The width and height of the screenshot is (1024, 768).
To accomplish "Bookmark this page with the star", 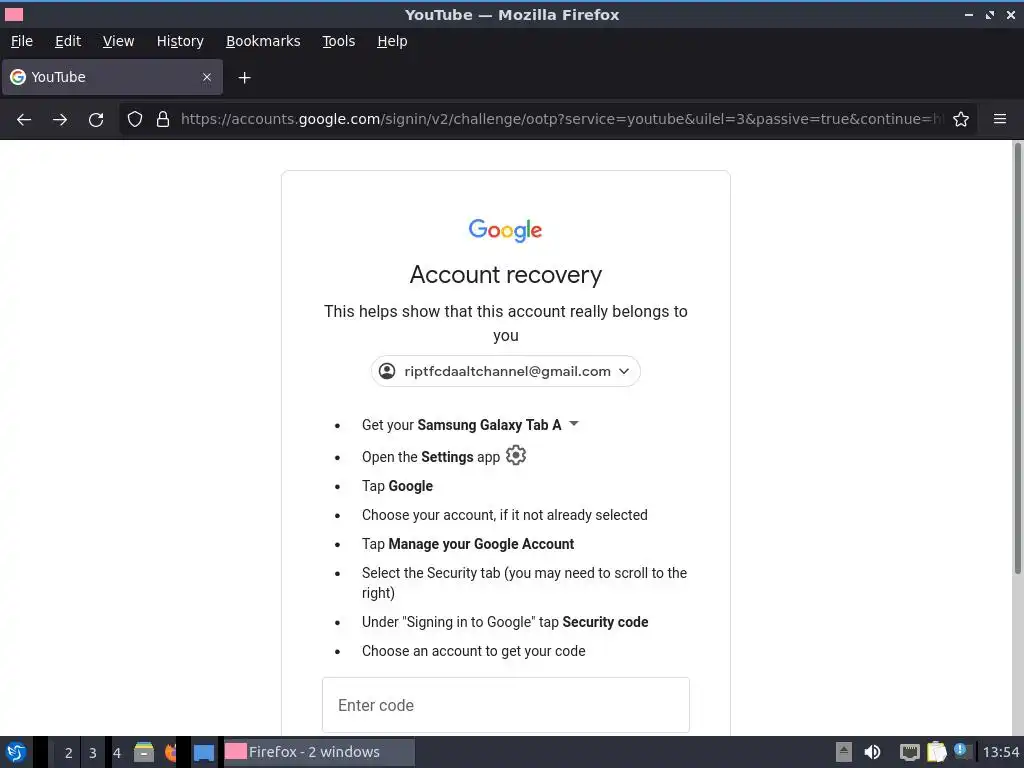I will tap(961, 119).
